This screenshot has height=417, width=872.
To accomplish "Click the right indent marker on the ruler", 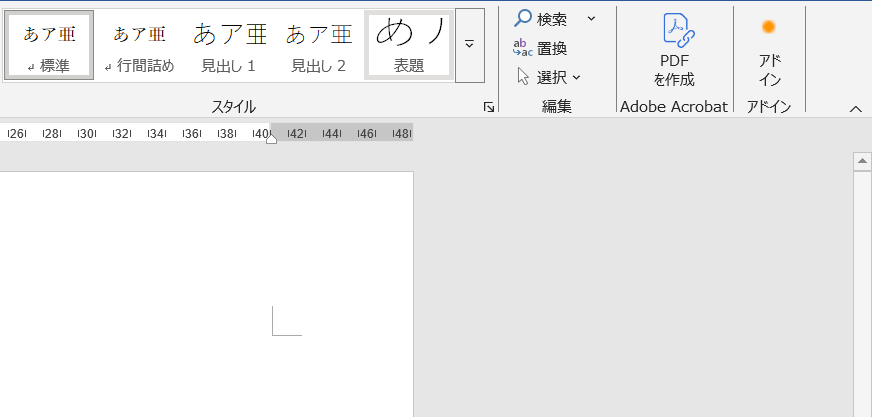I will pos(271,138).
